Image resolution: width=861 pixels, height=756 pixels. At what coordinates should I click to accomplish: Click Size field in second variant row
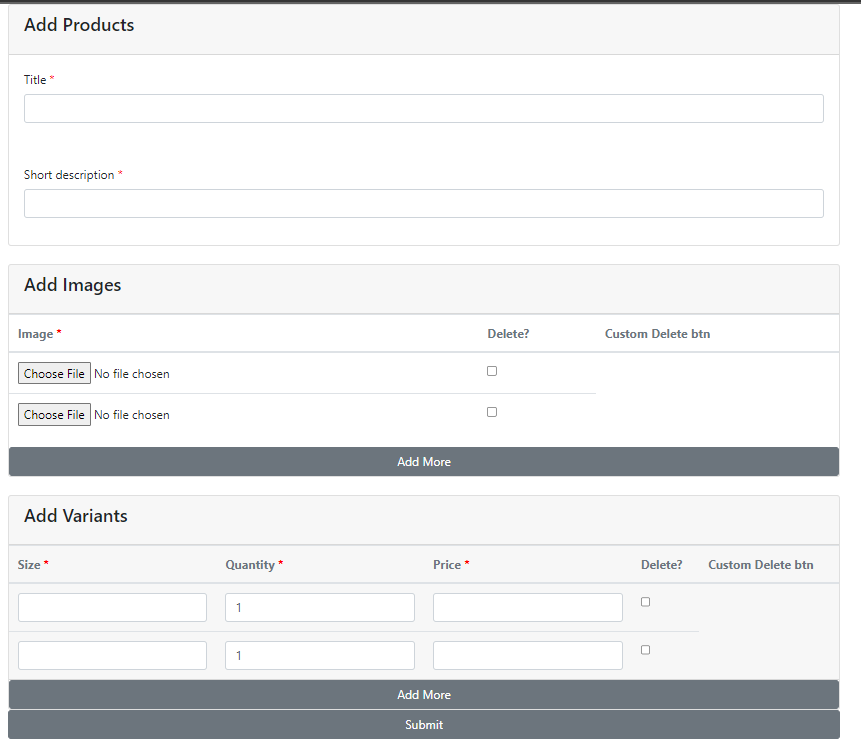[x=112, y=656]
